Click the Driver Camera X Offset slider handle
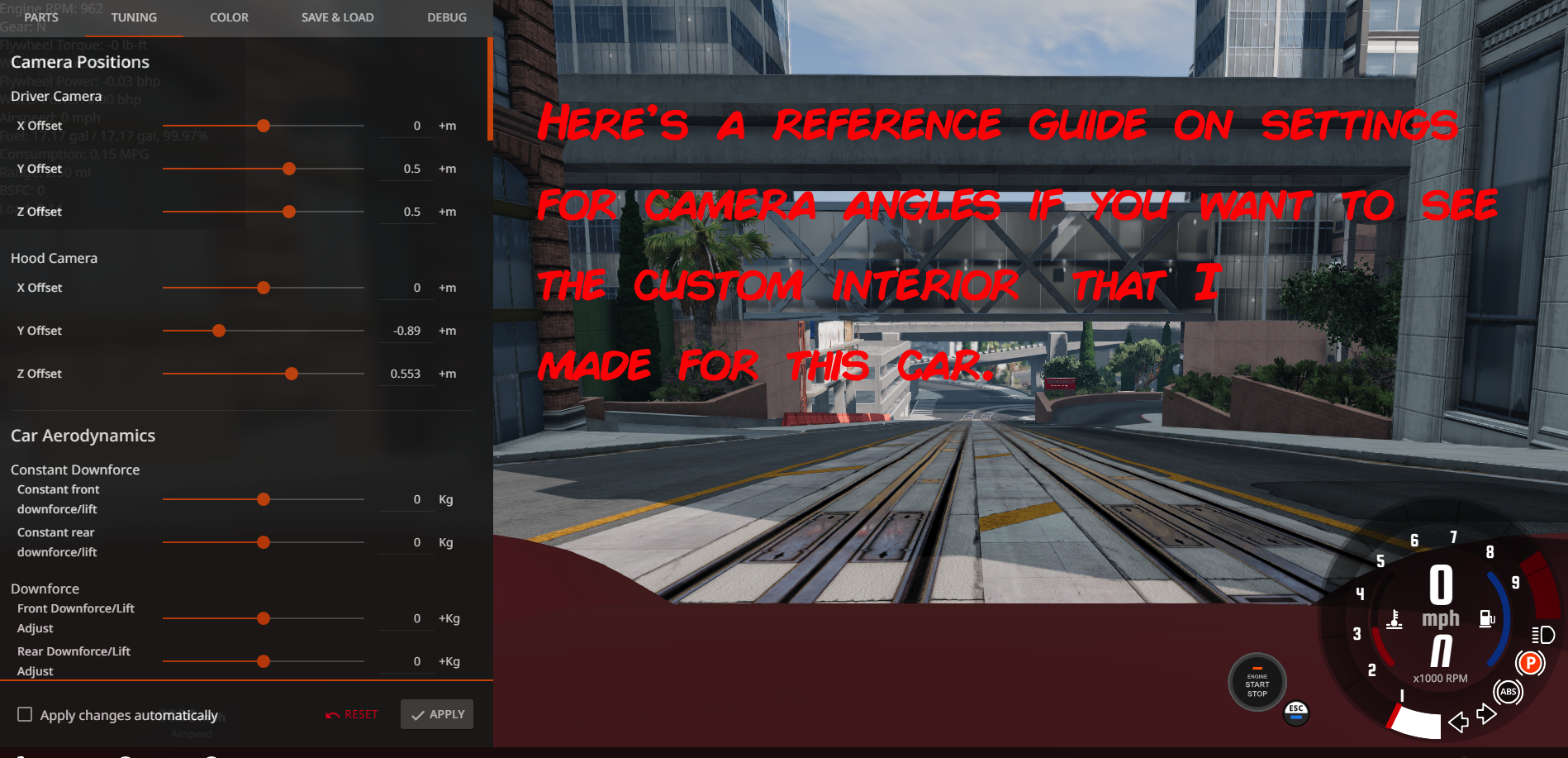 coord(264,126)
